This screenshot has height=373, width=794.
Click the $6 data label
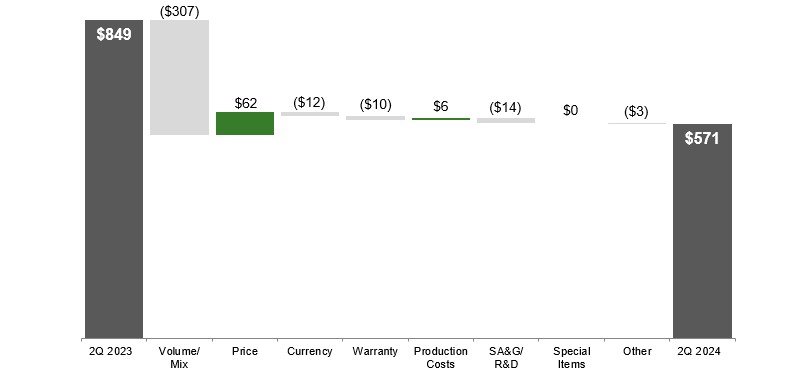pyautogui.click(x=441, y=106)
